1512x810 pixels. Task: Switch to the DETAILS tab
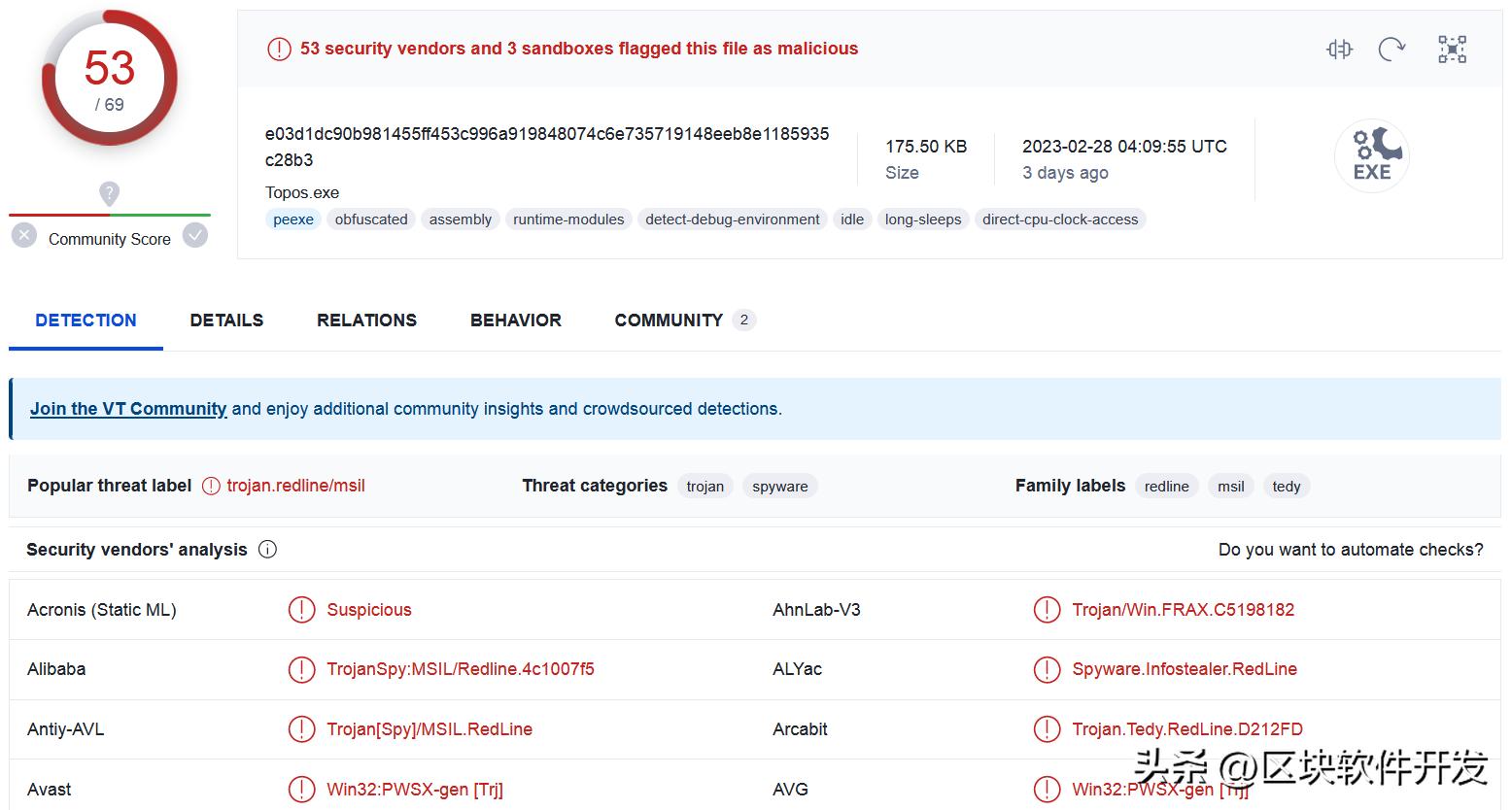pos(226,321)
